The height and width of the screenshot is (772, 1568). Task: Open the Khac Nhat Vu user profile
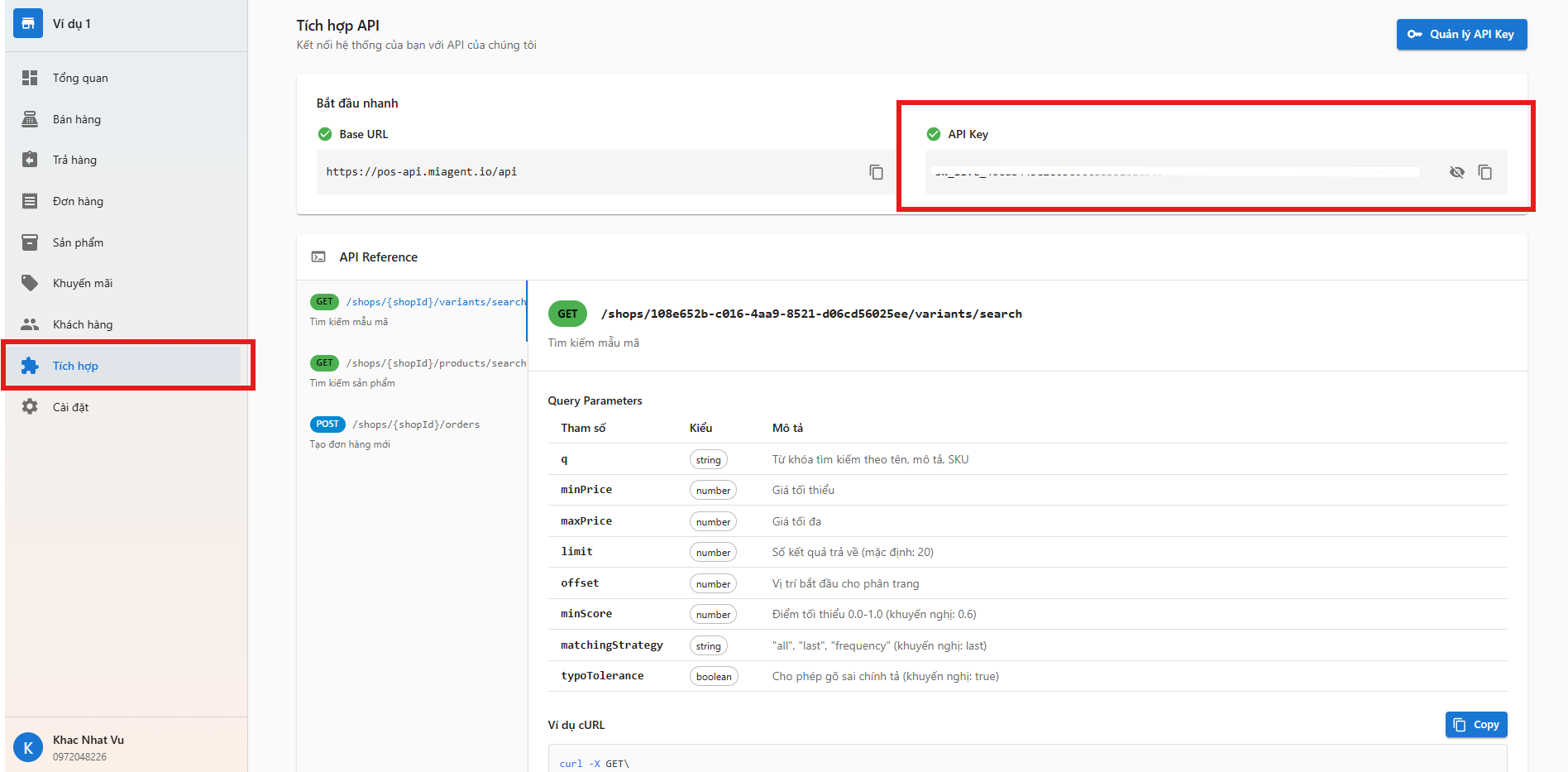(x=88, y=746)
